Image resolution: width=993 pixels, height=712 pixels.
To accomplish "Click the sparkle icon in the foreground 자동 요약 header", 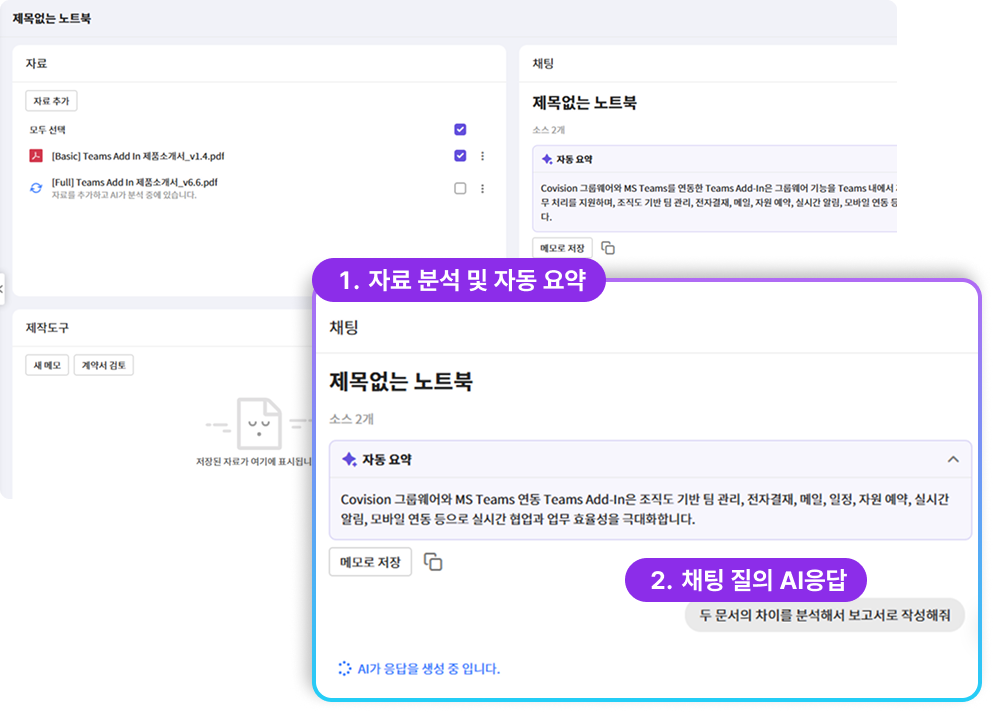I will click(349, 460).
